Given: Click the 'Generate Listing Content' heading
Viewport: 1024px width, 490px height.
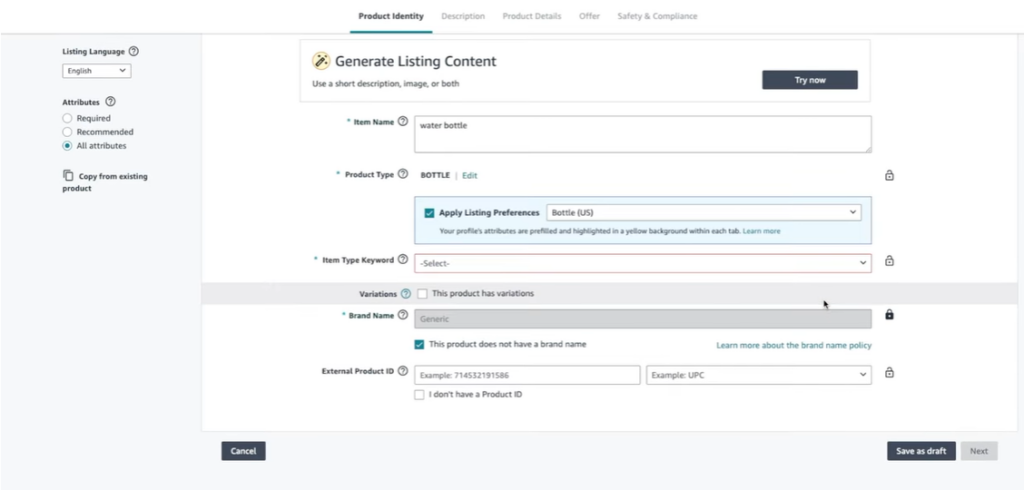Looking at the screenshot, I should click(415, 61).
